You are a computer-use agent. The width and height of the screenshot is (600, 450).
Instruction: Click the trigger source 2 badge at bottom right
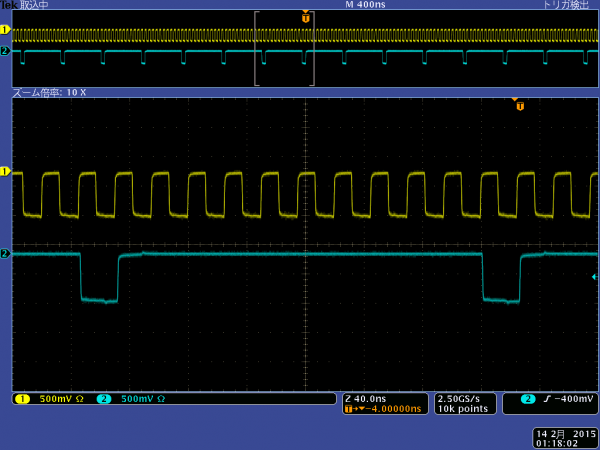point(528,399)
